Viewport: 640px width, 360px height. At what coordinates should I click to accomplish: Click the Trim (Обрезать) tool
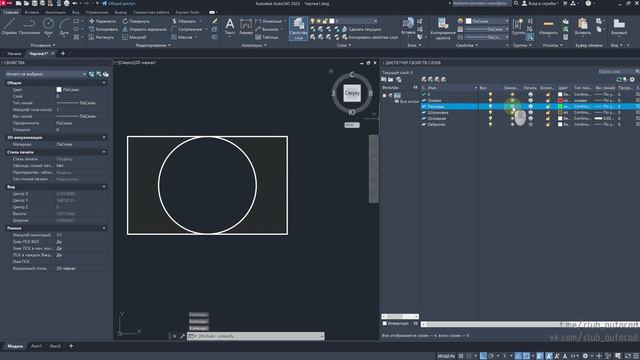pos(184,21)
